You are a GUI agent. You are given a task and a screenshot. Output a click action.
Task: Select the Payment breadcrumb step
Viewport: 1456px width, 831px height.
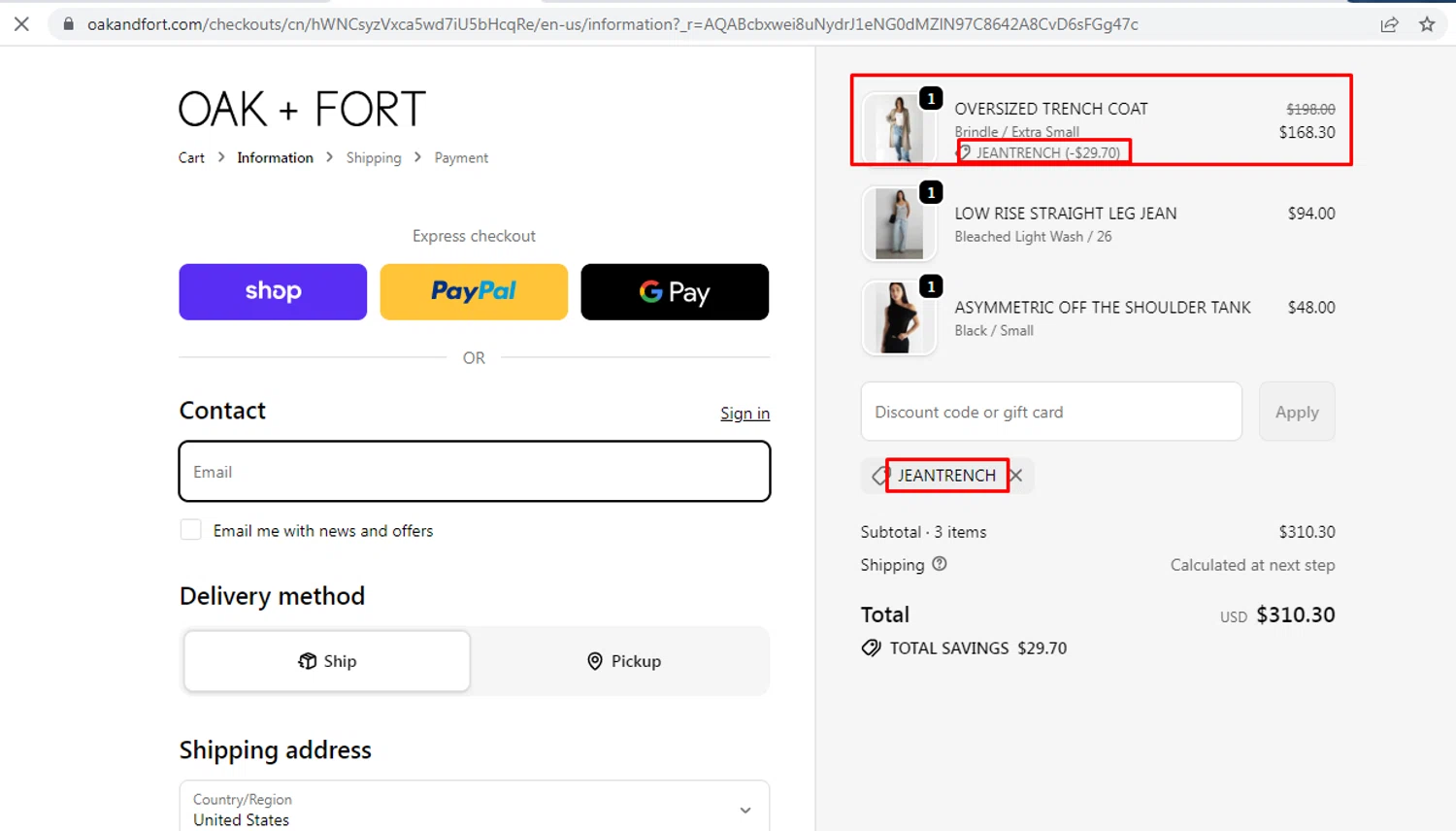coord(461,157)
